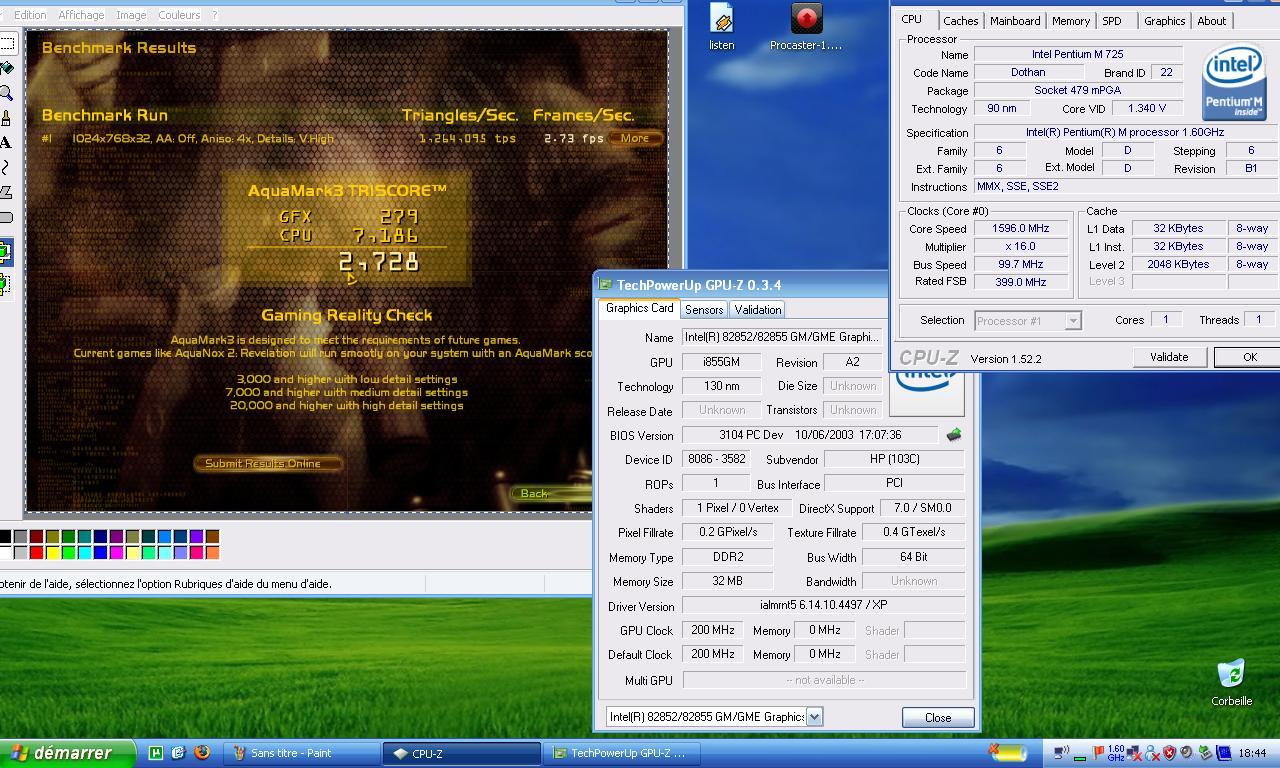Open the Procaster desktop shortcut
This screenshot has height=768, width=1280.
[x=806, y=27]
